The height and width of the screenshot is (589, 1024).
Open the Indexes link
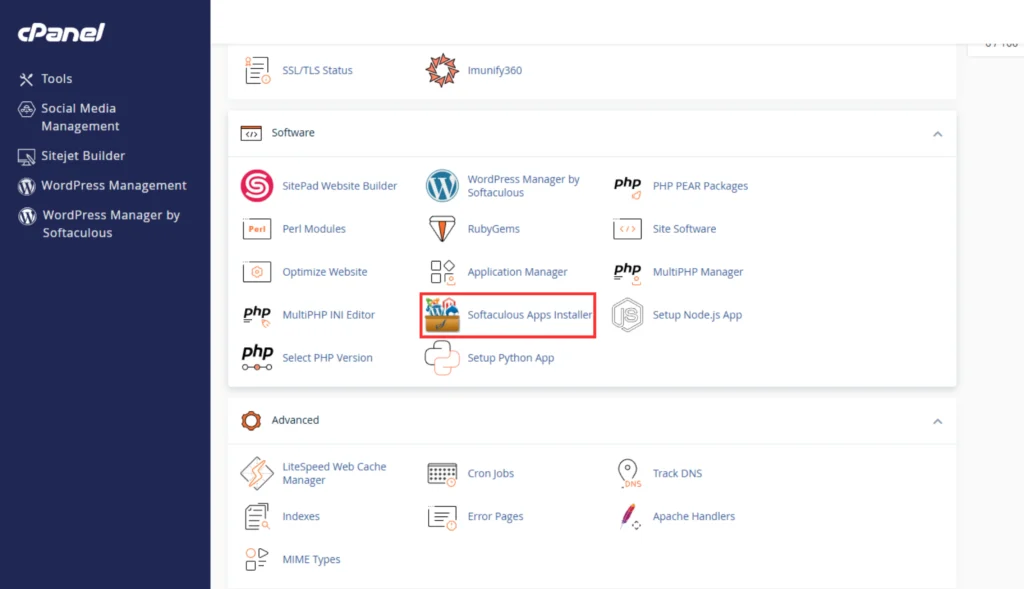tap(301, 517)
